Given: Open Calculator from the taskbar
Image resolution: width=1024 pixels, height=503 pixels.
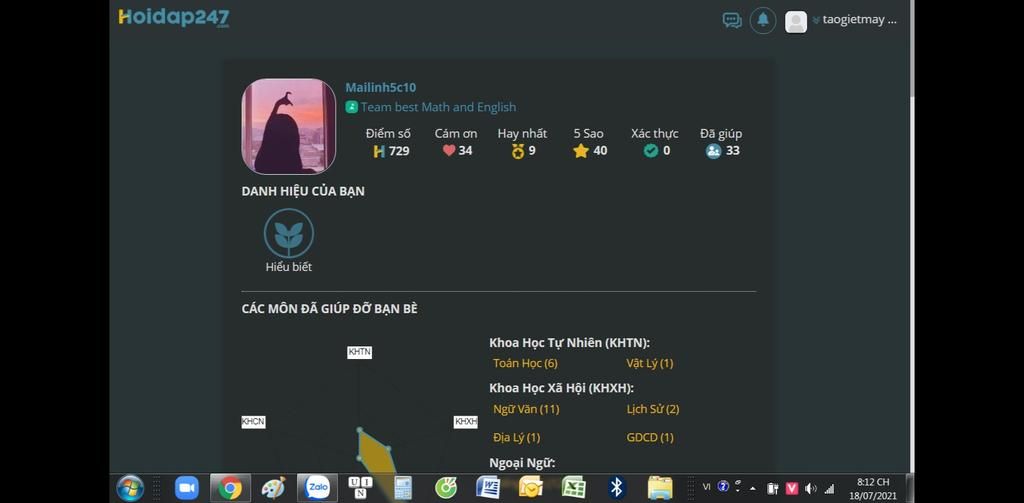Looking at the screenshot, I should tap(403, 488).
